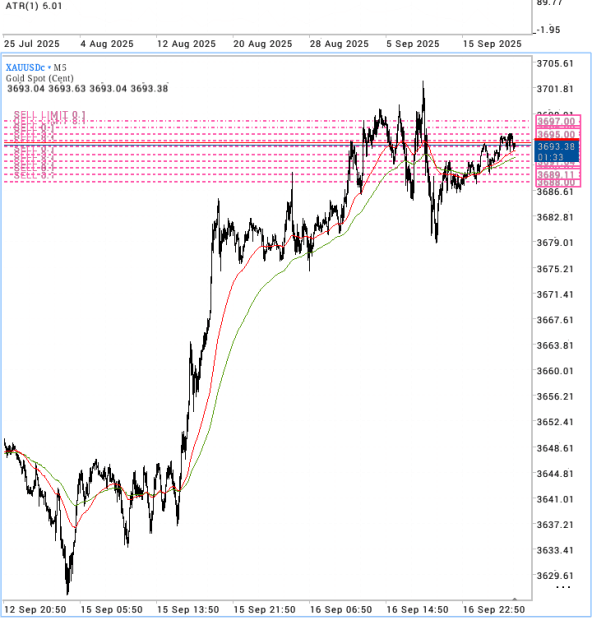Select the SELL LIMIT 0.1 order label
The height and width of the screenshot is (625, 592).
click(49, 115)
